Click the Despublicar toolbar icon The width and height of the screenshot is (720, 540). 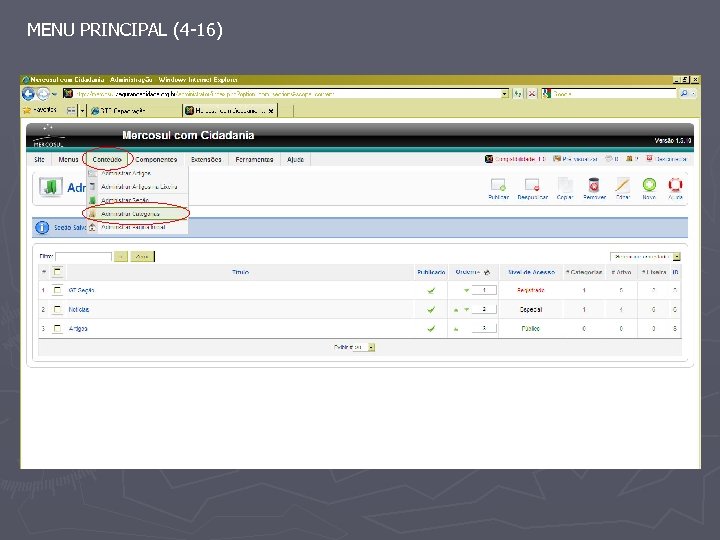pos(532,185)
